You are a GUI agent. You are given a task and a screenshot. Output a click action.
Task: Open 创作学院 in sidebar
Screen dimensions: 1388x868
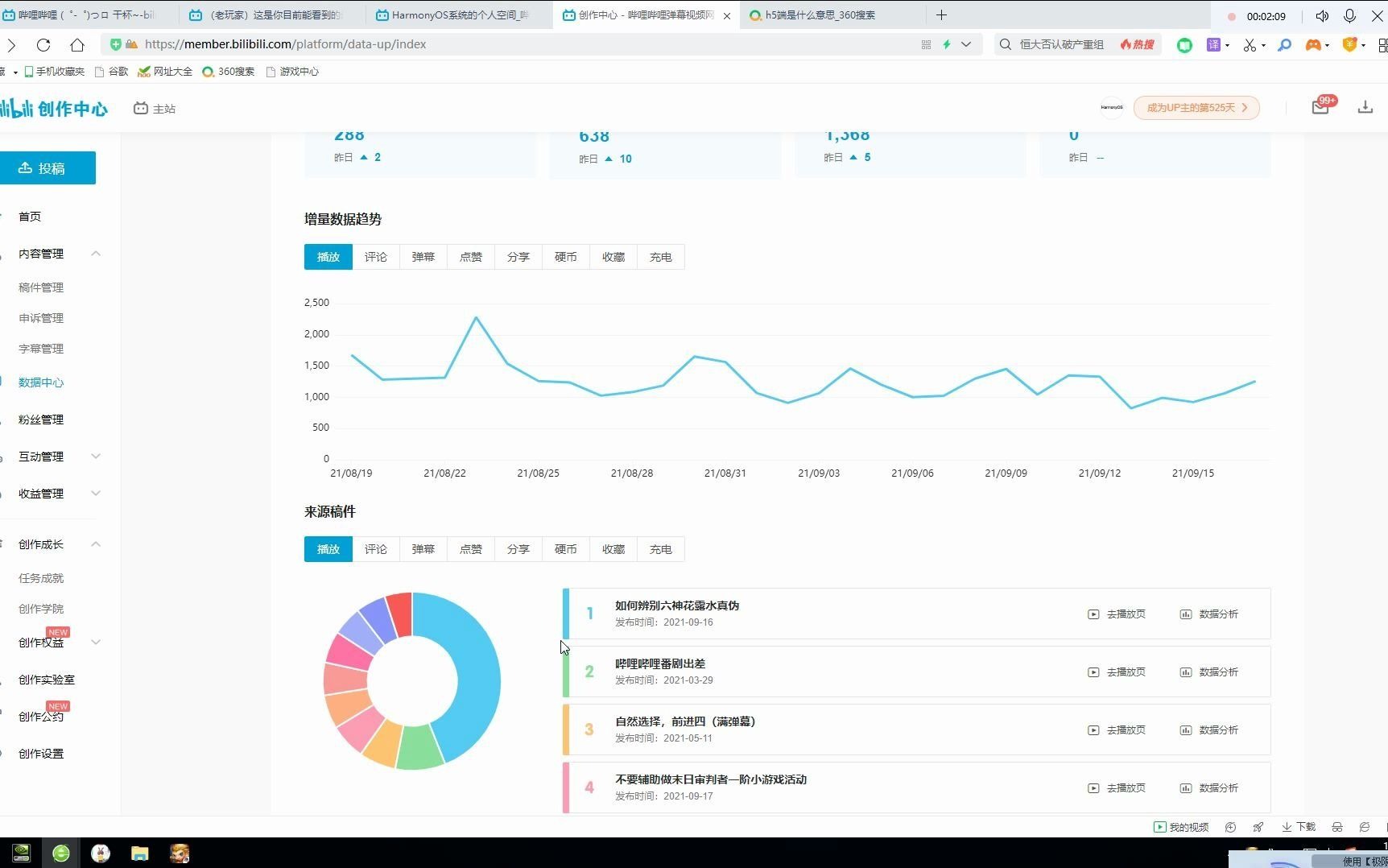(41, 609)
